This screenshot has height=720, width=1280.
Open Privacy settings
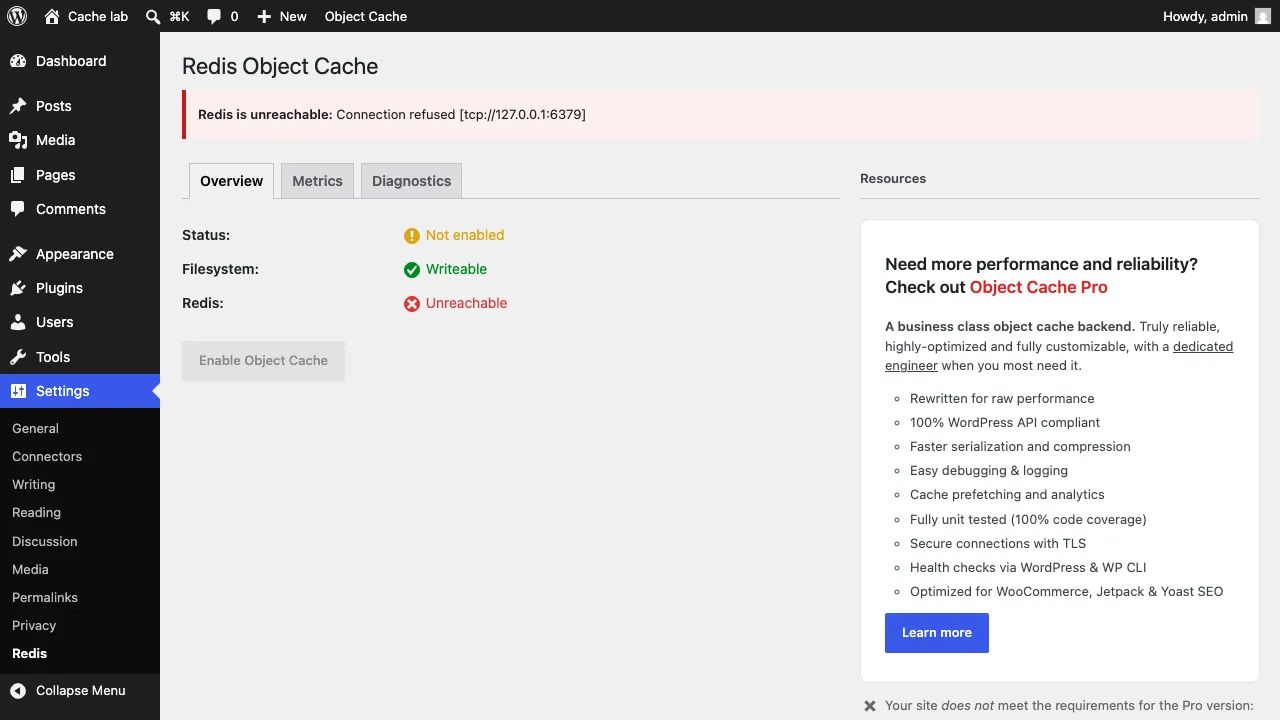[x=34, y=625]
